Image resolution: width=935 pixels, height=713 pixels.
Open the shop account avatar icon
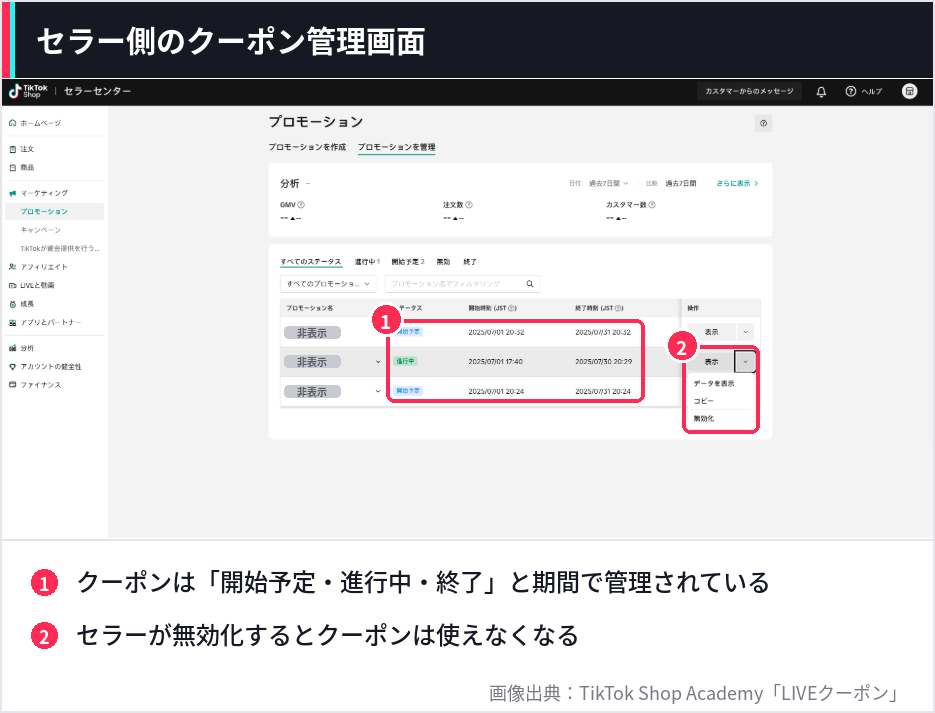tap(909, 91)
